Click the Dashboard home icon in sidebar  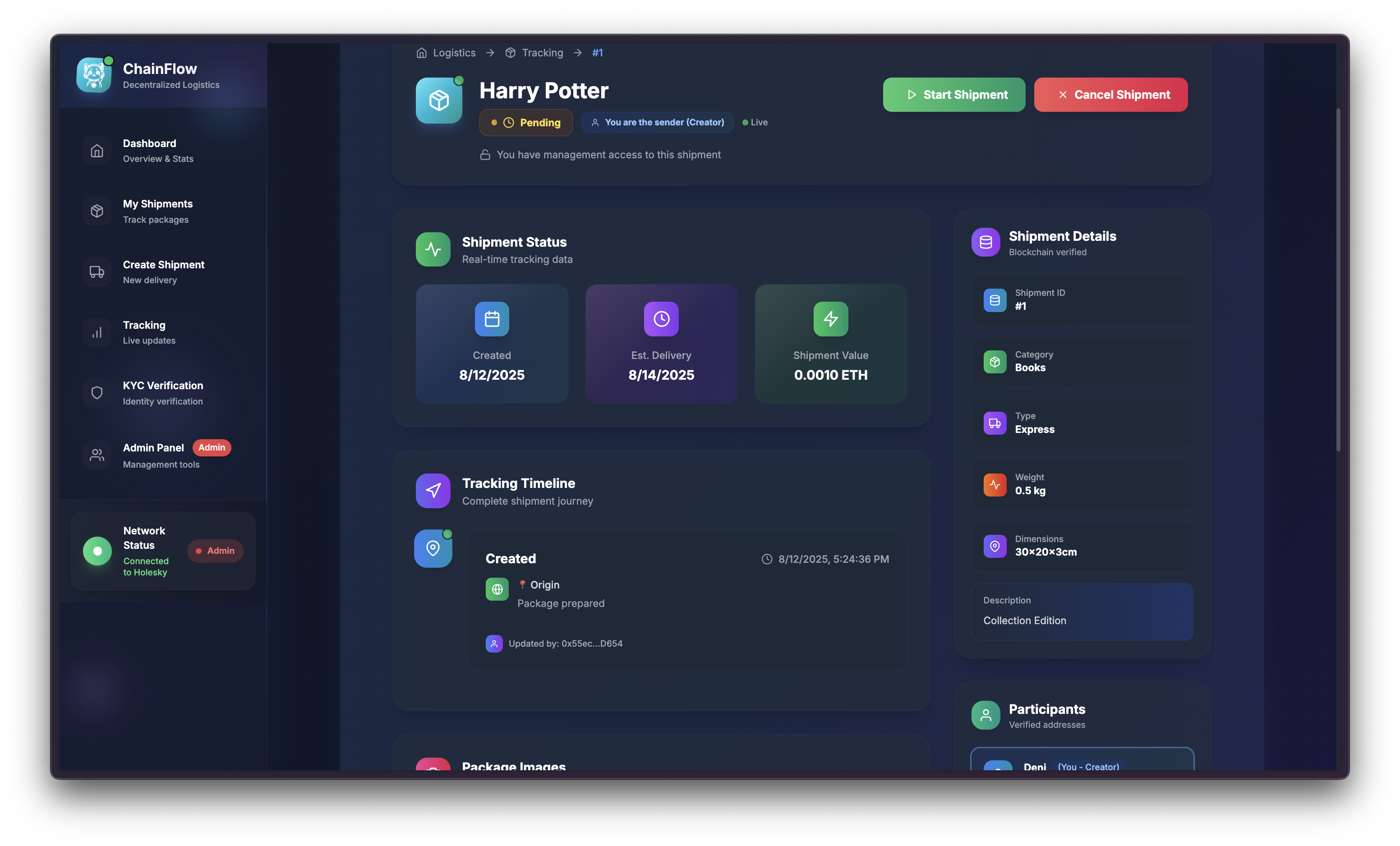click(97, 151)
